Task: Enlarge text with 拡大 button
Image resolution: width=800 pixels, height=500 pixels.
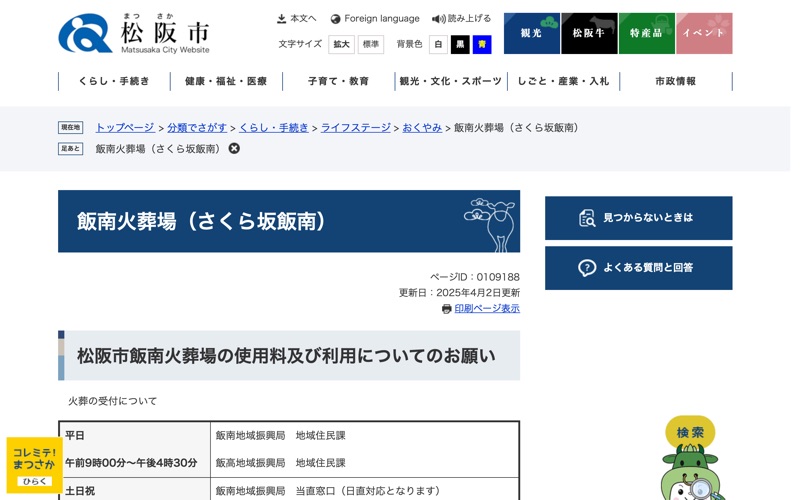Action: tap(341, 44)
